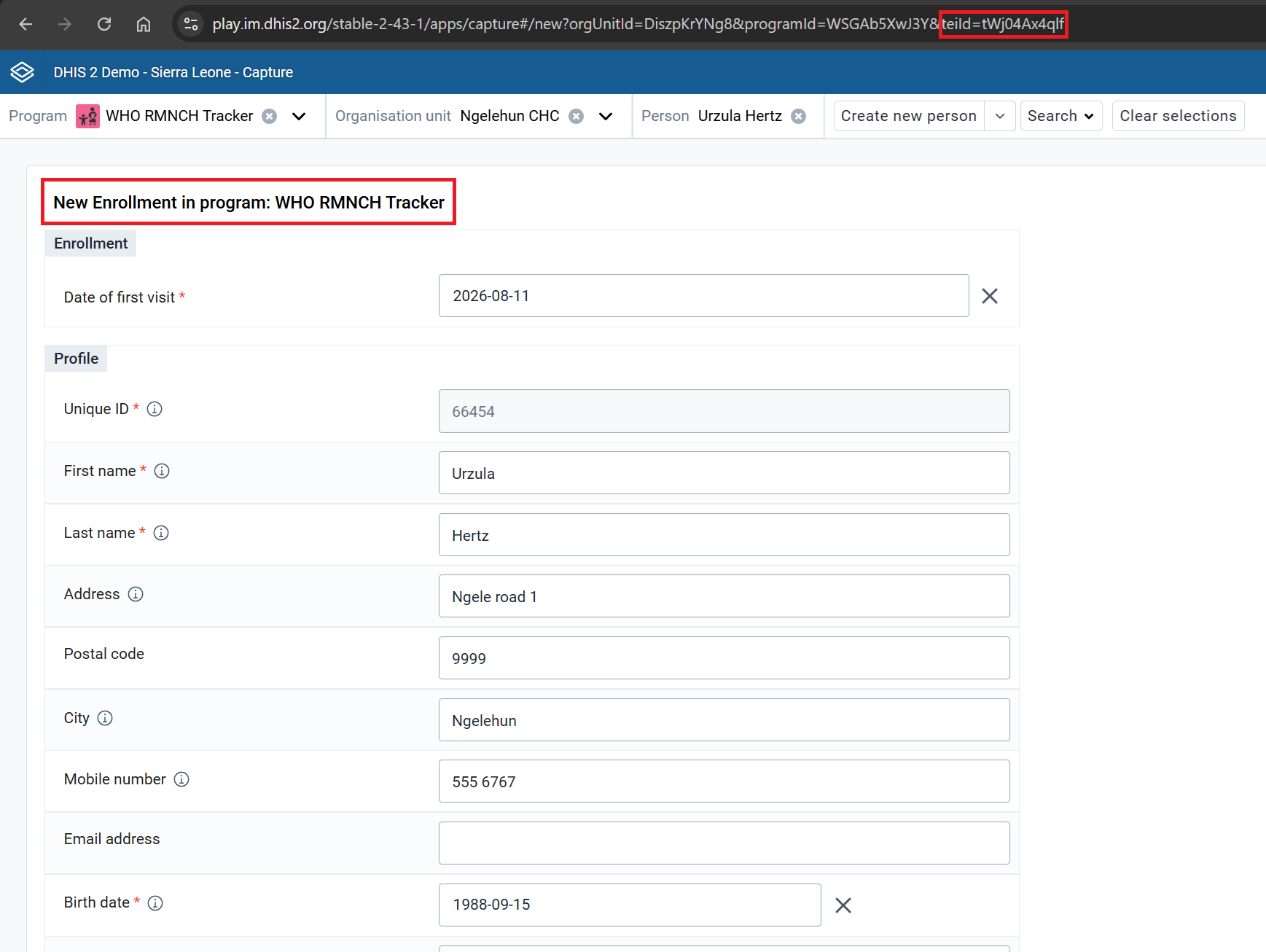This screenshot has height=952, width=1266.
Task: Click the Email address input field
Action: point(724,843)
